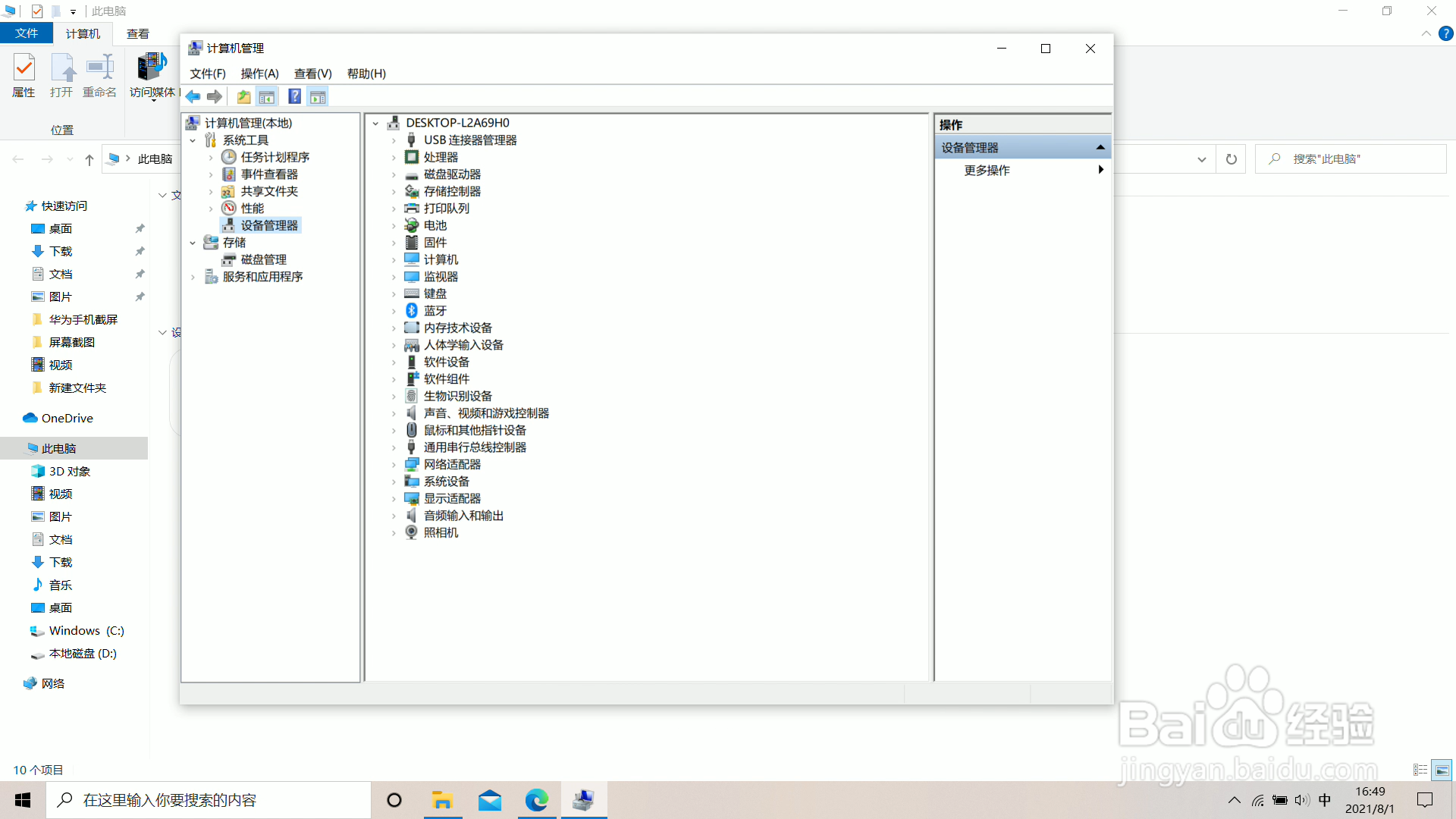Select Windows (C:) drive in Explorer sidebar

click(86, 630)
